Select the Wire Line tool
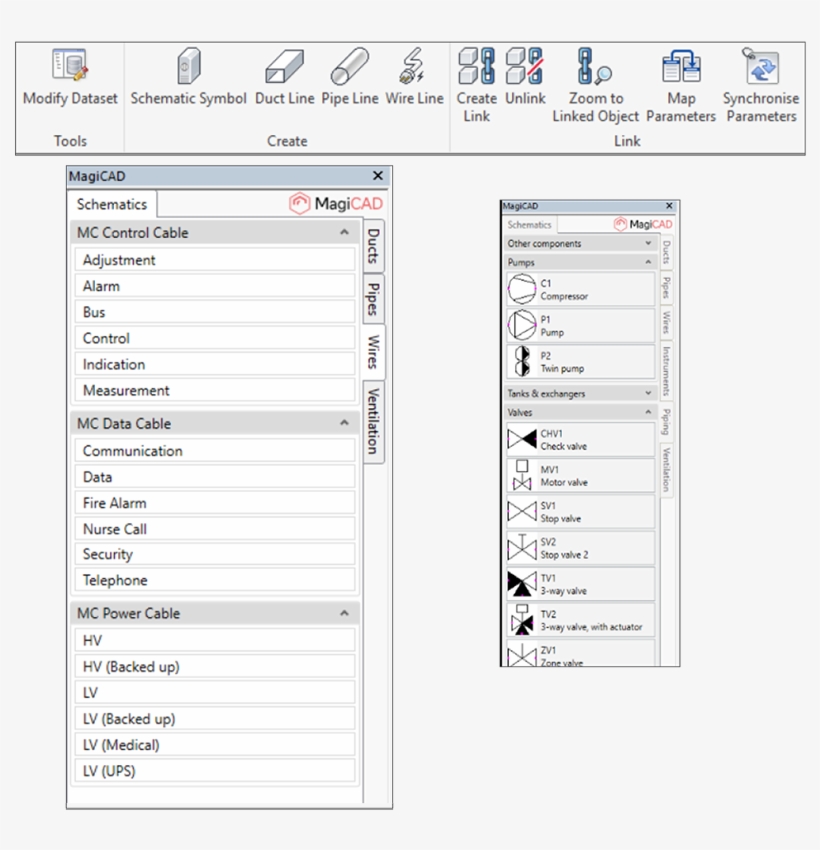This screenshot has width=820, height=850. (x=413, y=80)
